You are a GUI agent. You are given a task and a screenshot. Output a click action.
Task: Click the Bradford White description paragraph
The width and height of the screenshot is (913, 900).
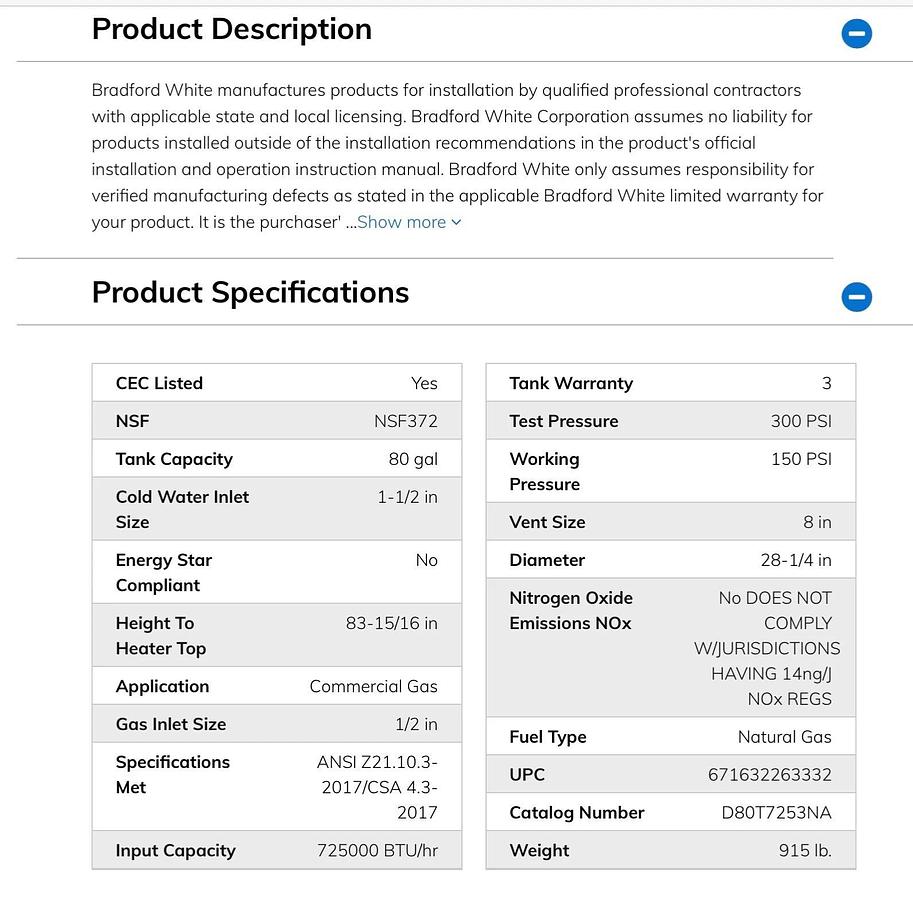tap(457, 156)
